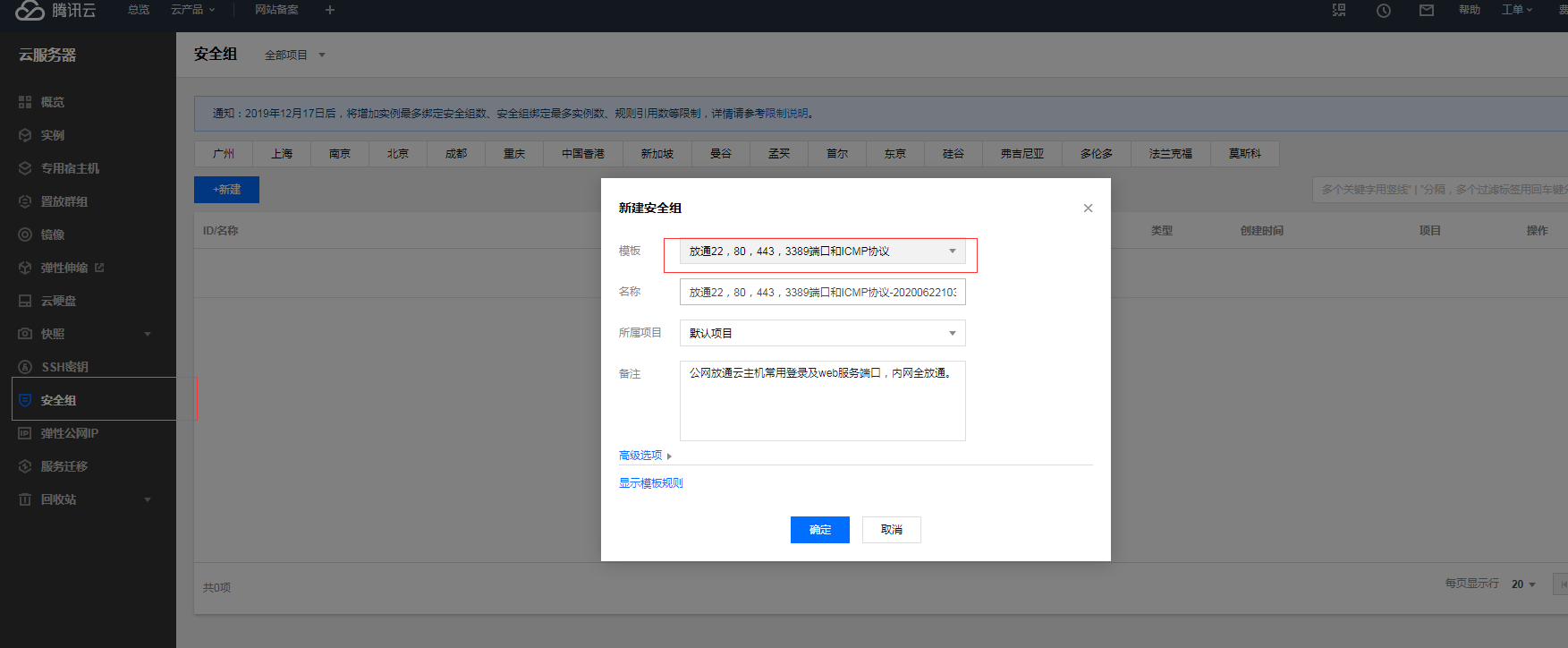Switch to the 东京 region tab
This screenshot has height=648, width=1568.
[x=895, y=154]
